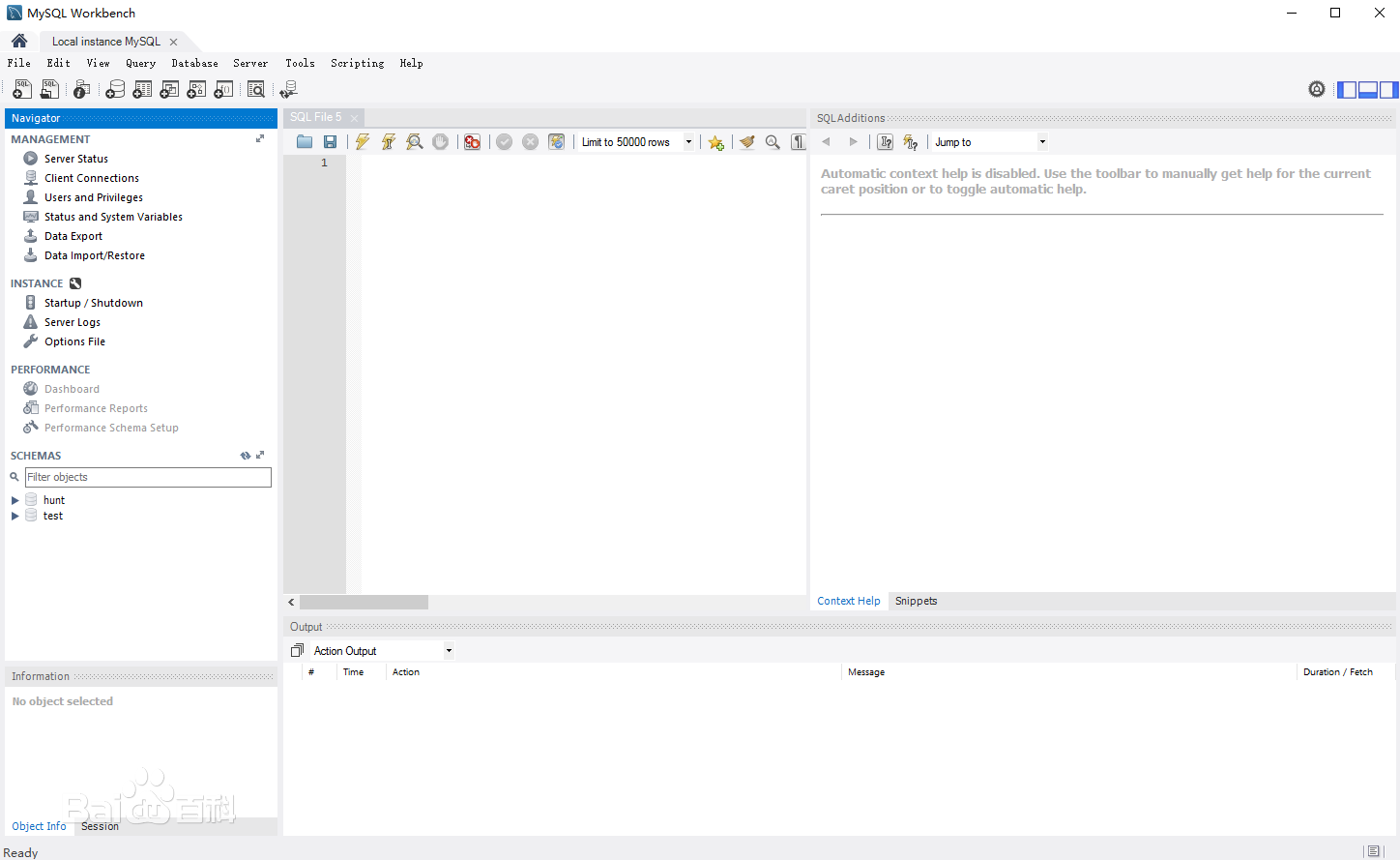Open Data Export
Screen dimensions: 1400x860
click(73, 236)
